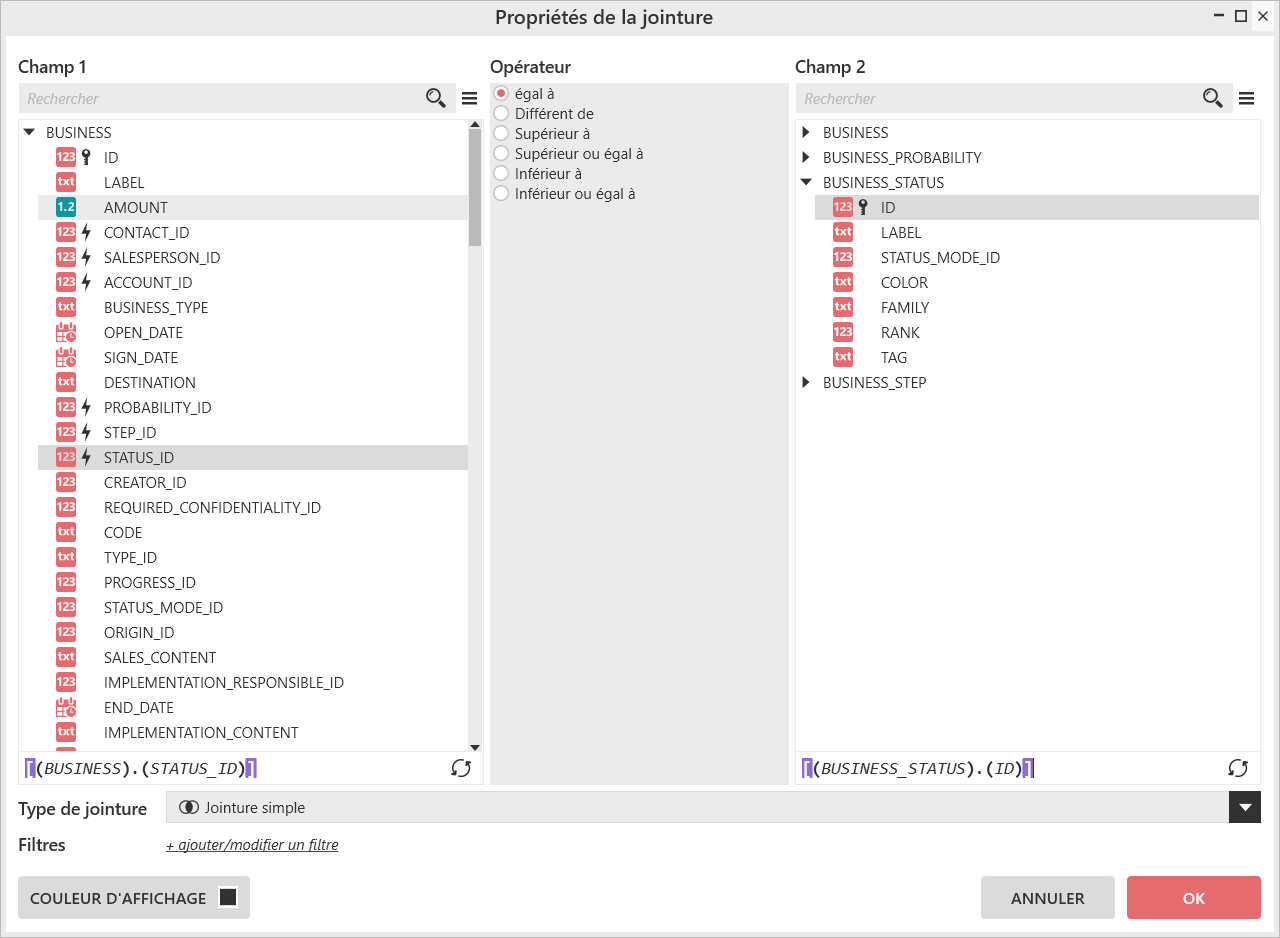Open the Champ 1 hamburger menu
This screenshot has height=938, width=1280.
point(469,98)
